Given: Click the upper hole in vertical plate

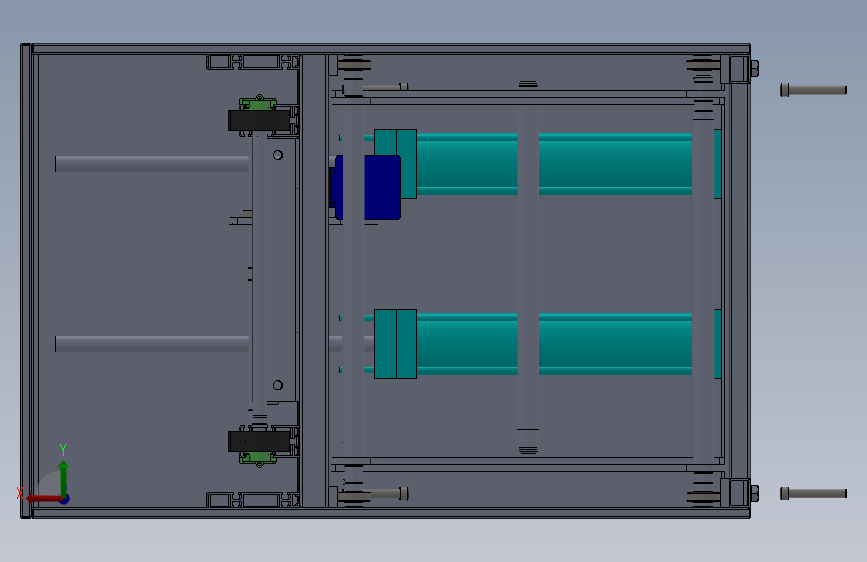Looking at the screenshot, I should (x=278, y=155).
